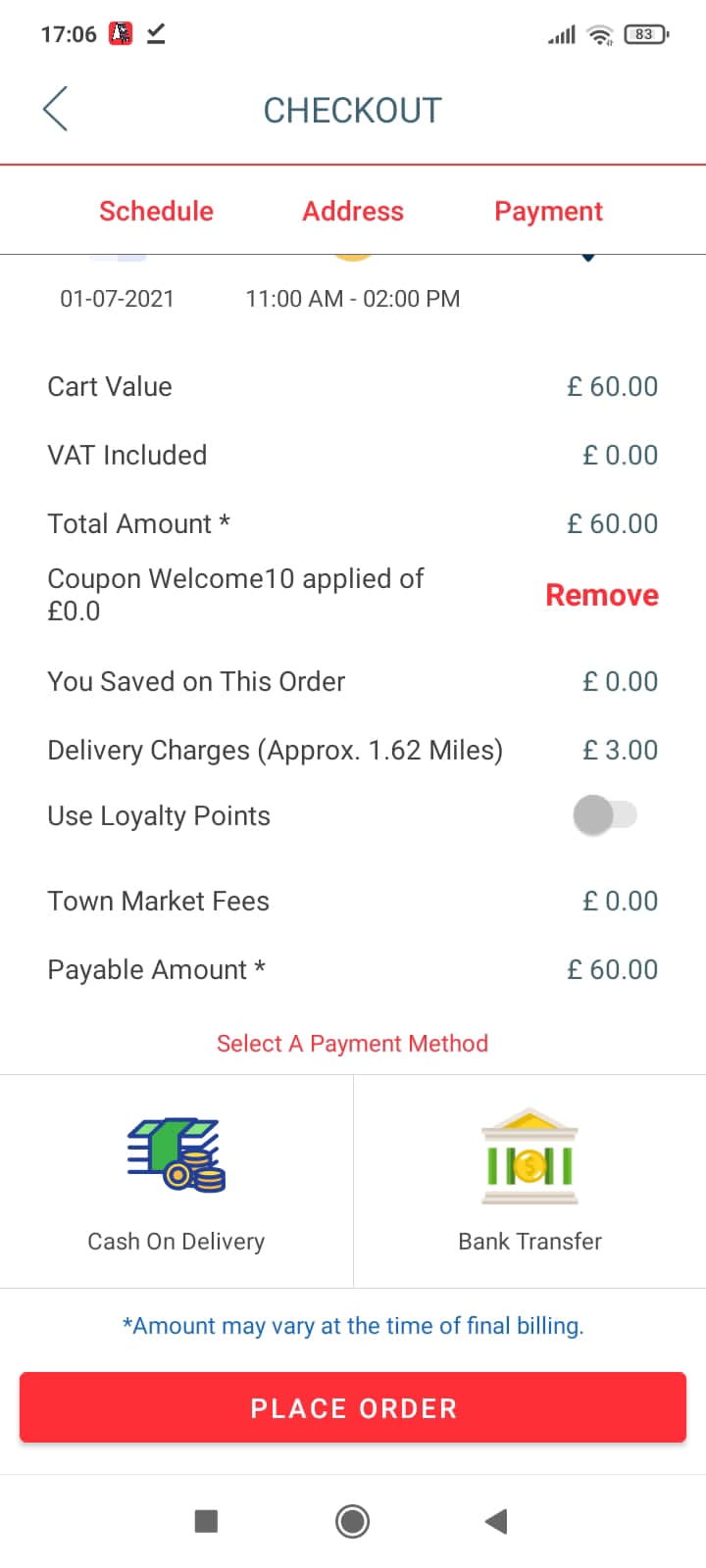706x1568 pixels.
Task: Go to the Payment tab
Action: point(548,211)
